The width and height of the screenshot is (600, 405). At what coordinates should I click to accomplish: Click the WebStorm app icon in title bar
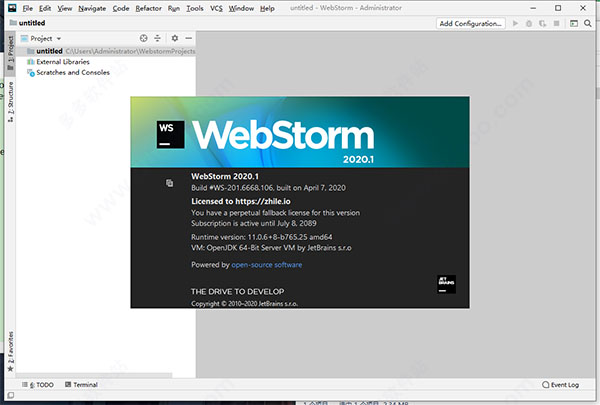tap(12, 8)
